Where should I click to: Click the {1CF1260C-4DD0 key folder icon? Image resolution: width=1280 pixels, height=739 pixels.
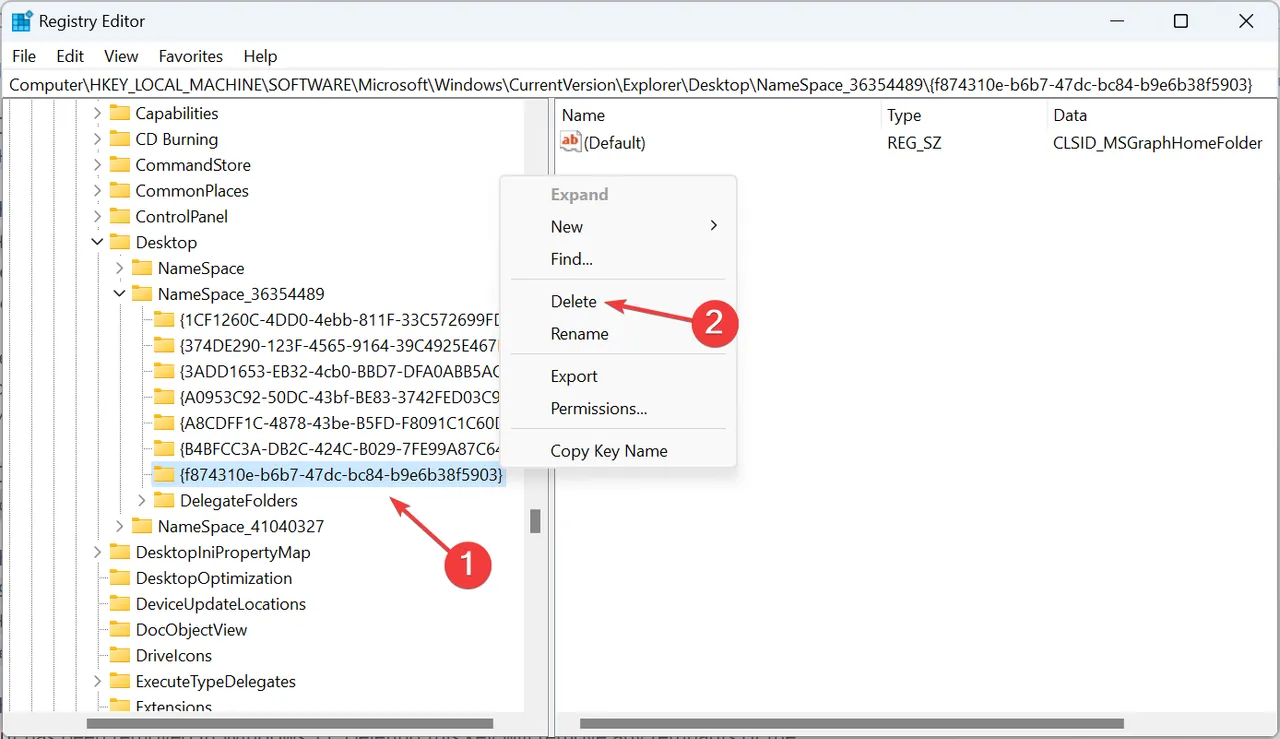click(164, 320)
